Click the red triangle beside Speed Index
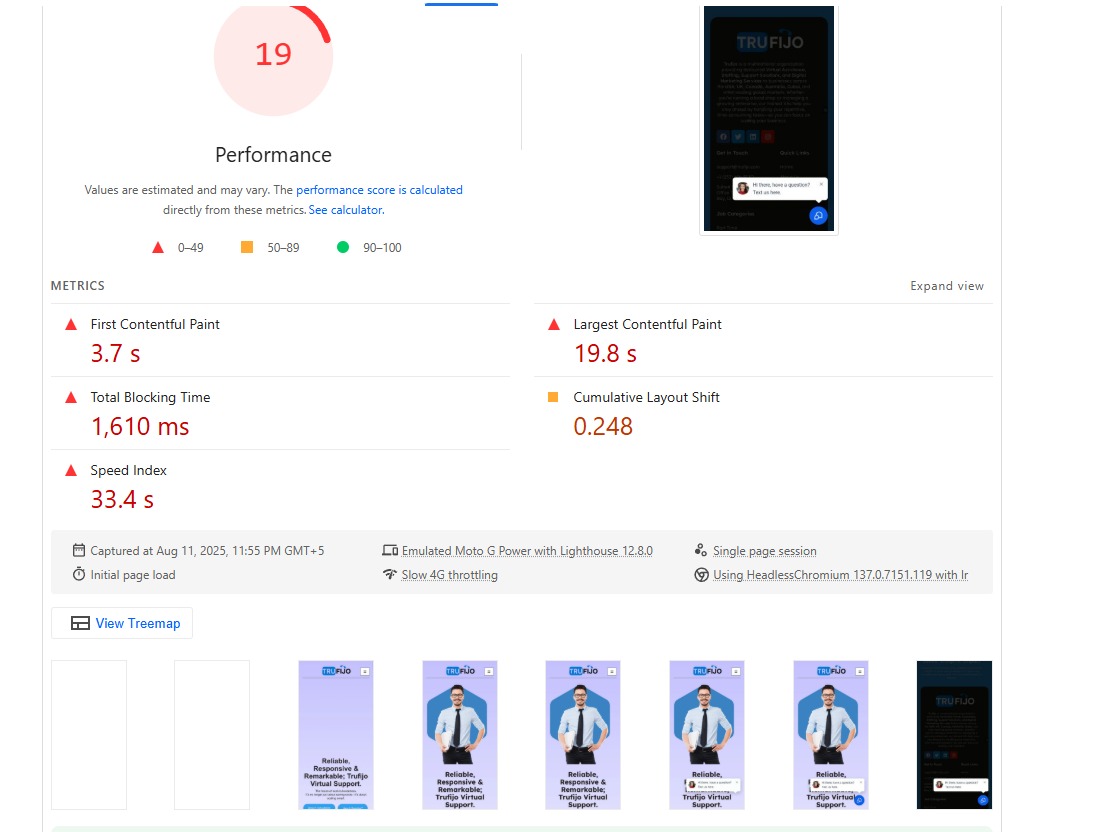1094x832 pixels. 71,470
